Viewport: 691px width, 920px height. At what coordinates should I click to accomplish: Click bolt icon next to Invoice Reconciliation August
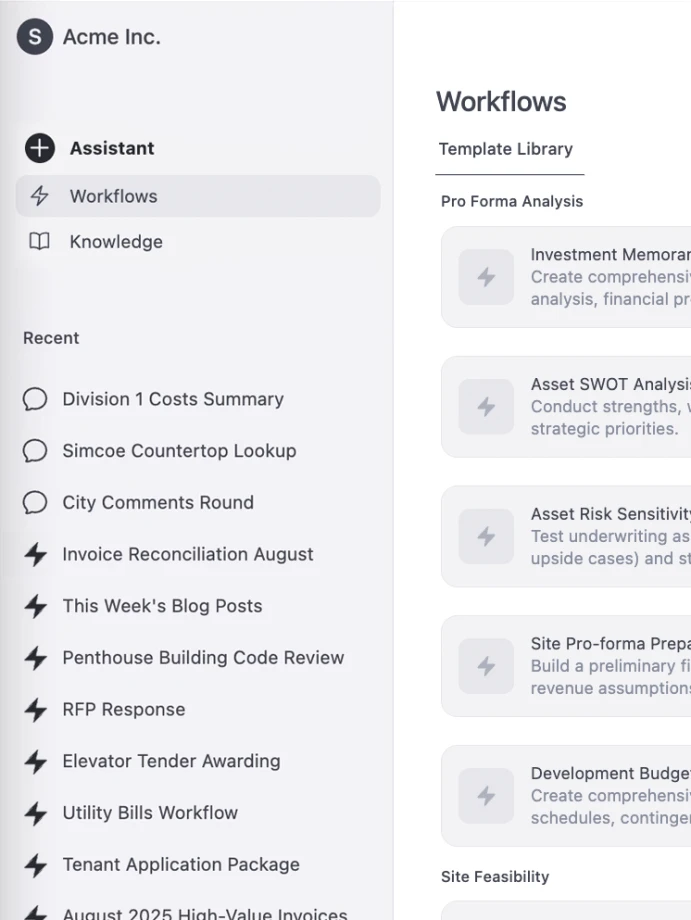pyautogui.click(x=36, y=554)
